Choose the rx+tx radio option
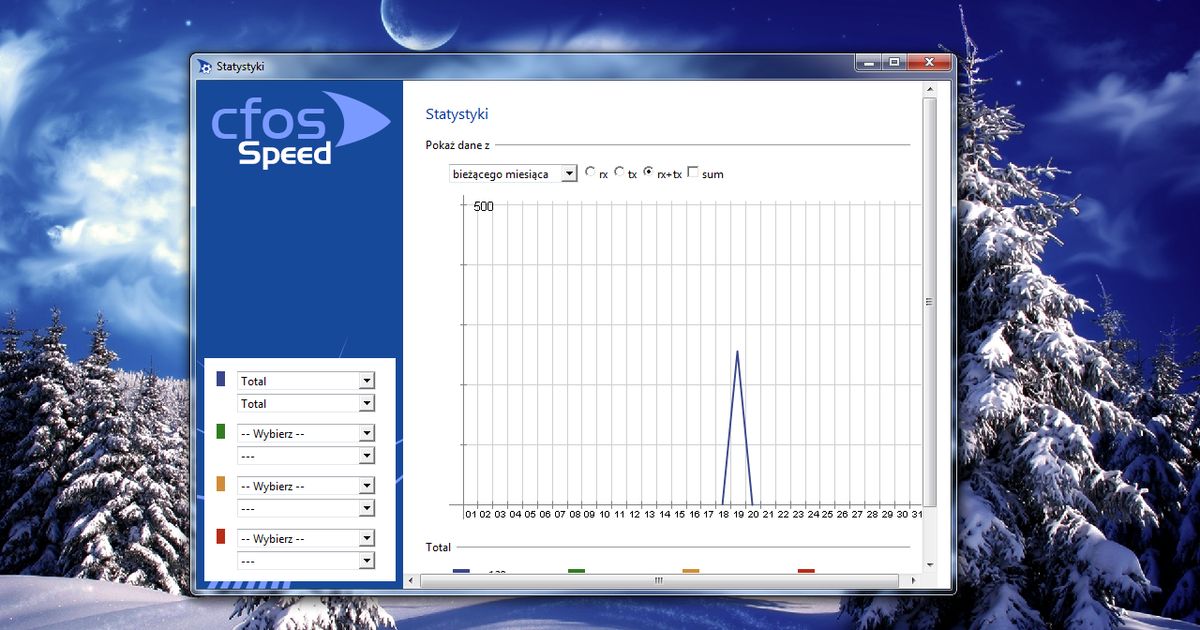 [x=648, y=172]
